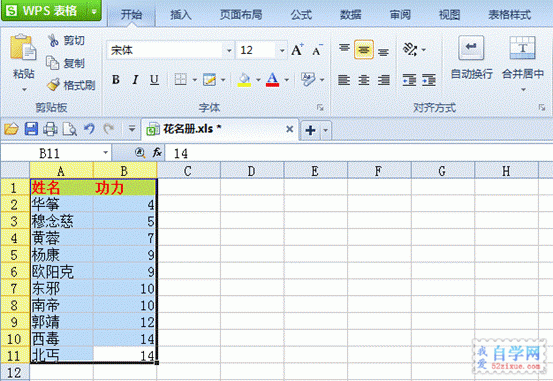Align text left
Screen dimensions: 553x381
coord(344,80)
